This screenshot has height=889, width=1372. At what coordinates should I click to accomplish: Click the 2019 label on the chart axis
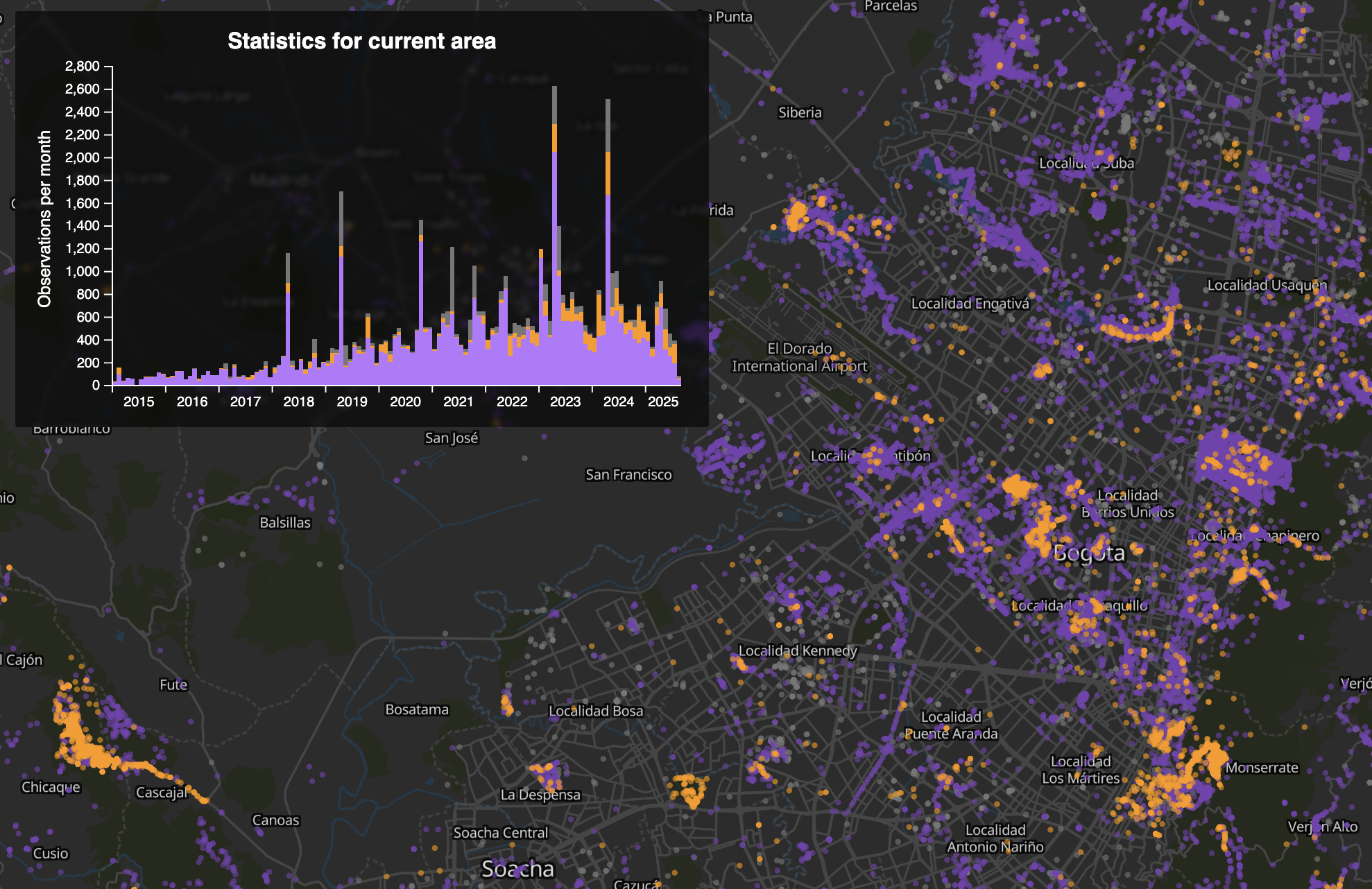(352, 402)
